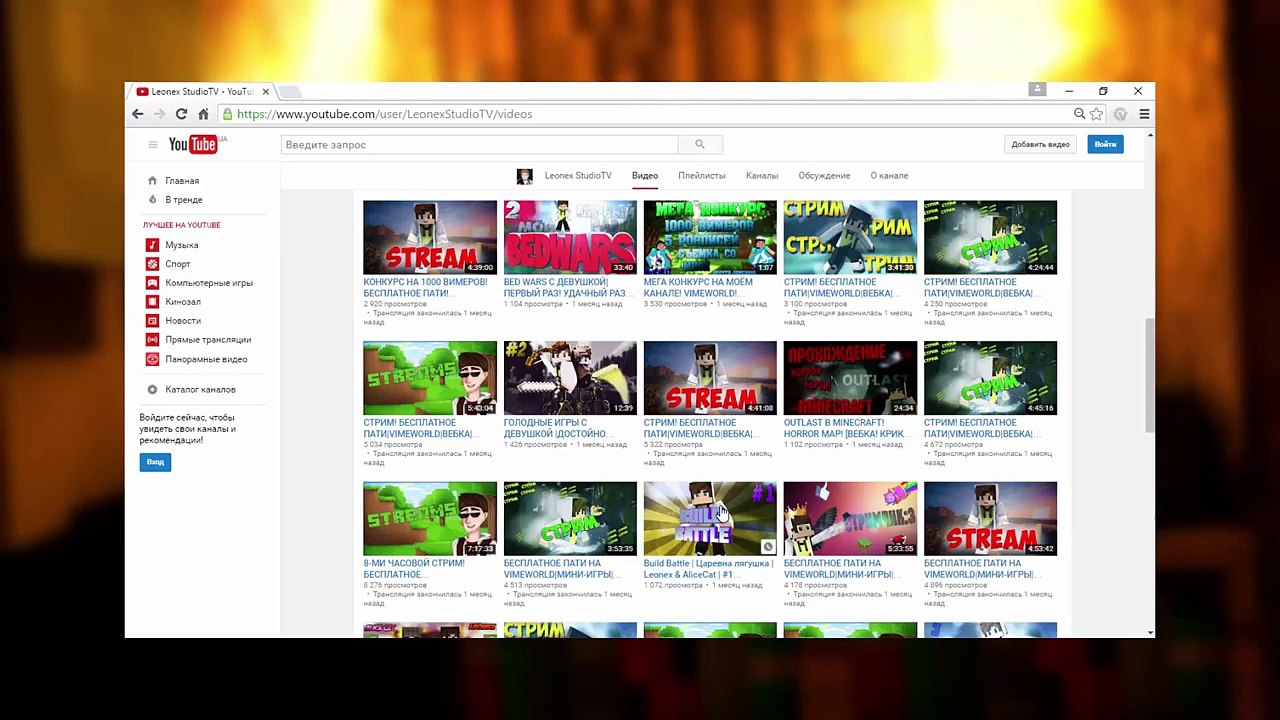1280x720 pixels.
Task: Click the Новости news icon
Action: [152, 321]
